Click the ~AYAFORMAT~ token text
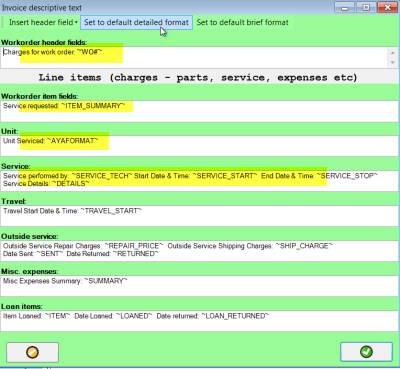The image size is (400, 369). (x=72, y=141)
